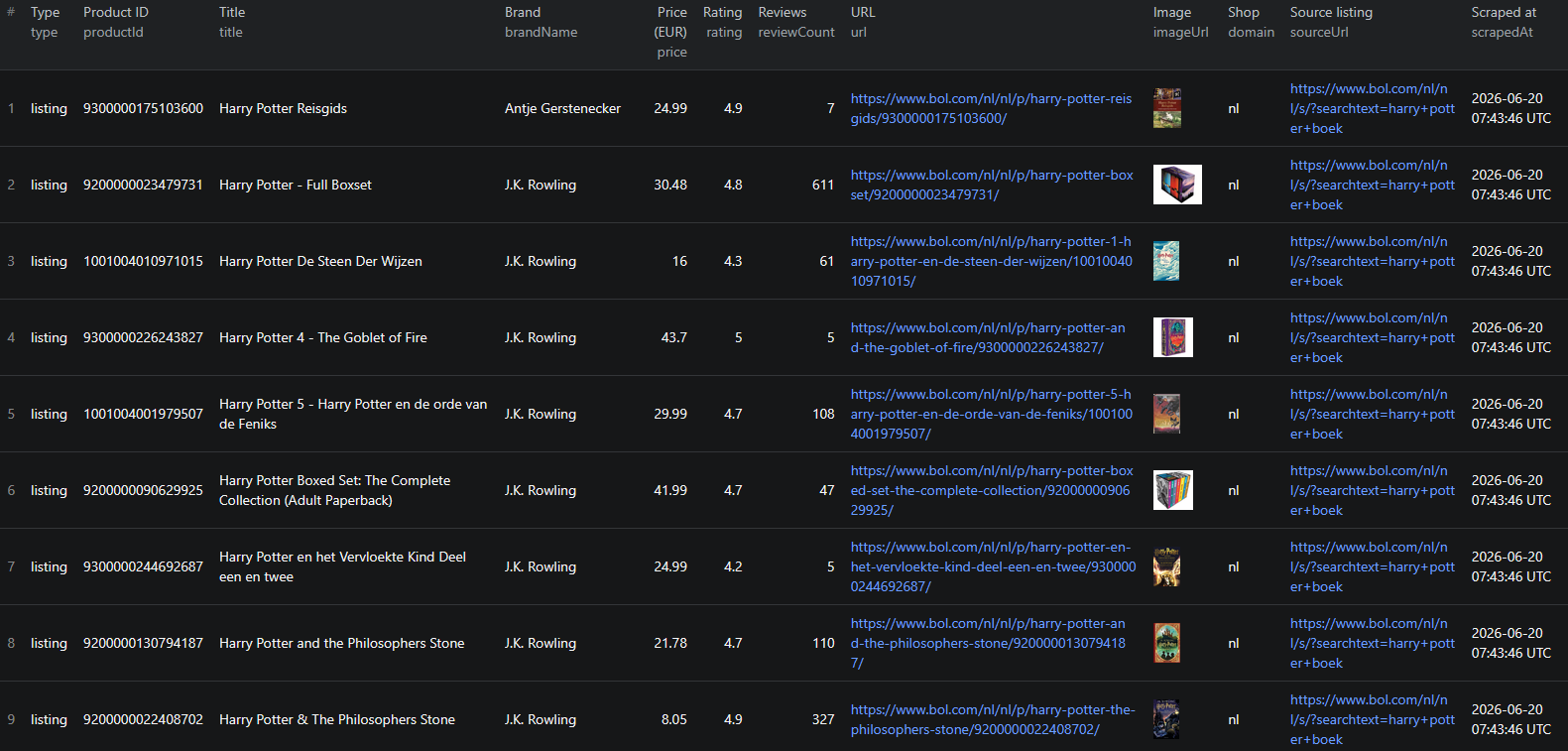Follow the orde-van-de-feniks product URL
1568x751 pixels.
click(x=992, y=414)
